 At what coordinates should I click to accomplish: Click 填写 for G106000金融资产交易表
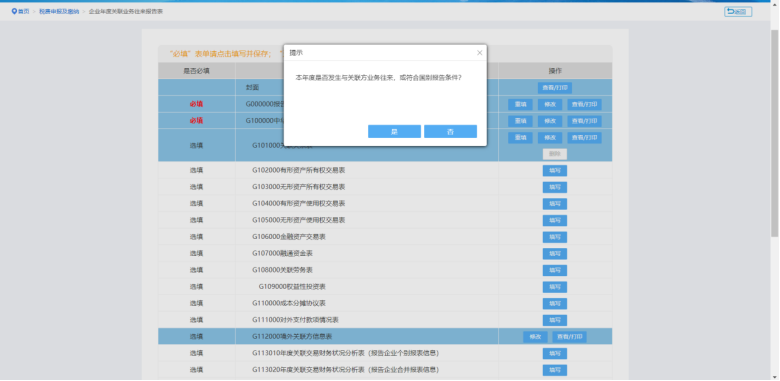pos(555,237)
